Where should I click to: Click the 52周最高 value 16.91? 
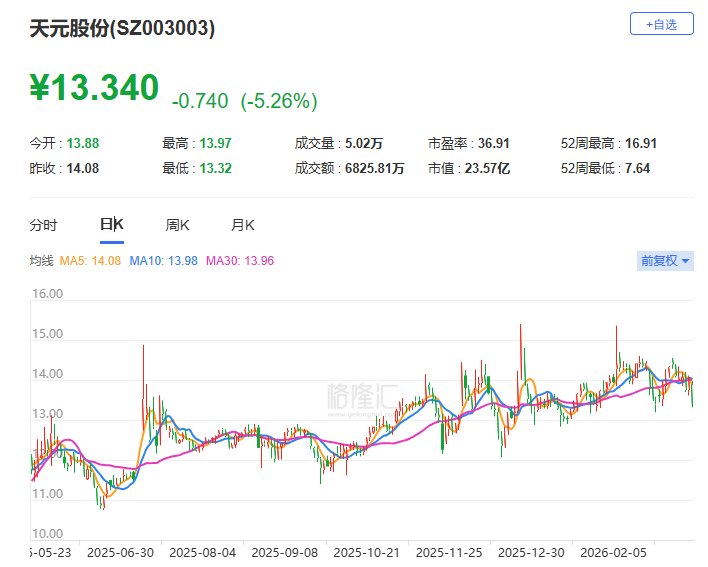(x=638, y=144)
